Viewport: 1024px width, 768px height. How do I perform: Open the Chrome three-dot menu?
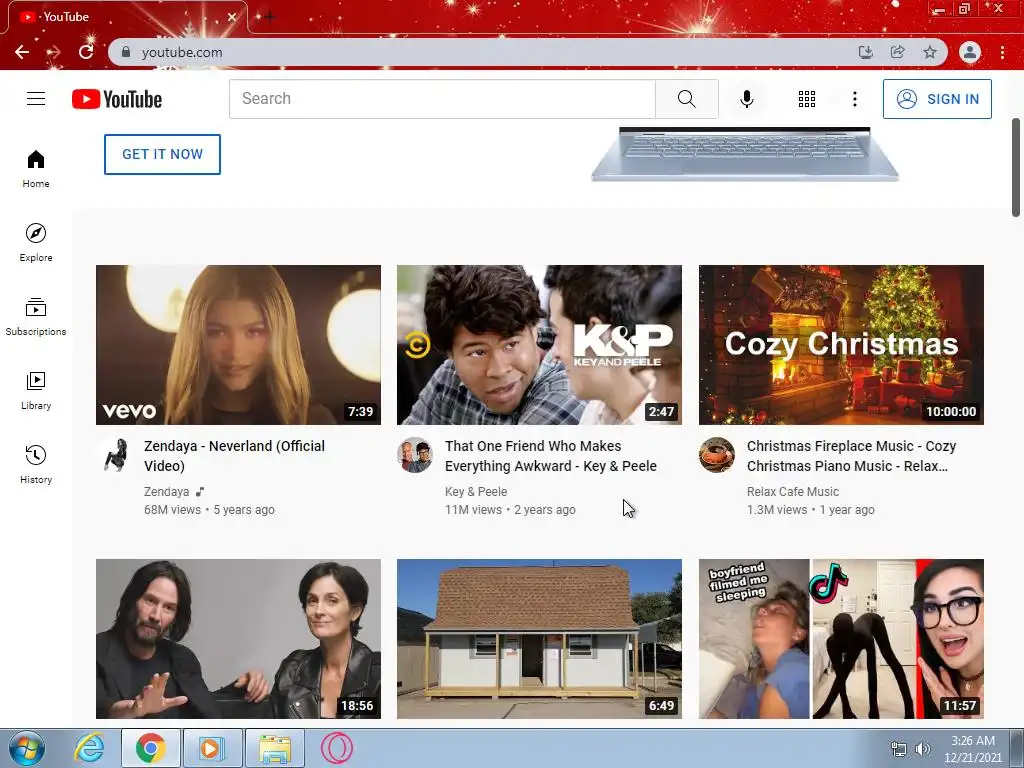click(x=1002, y=52)
